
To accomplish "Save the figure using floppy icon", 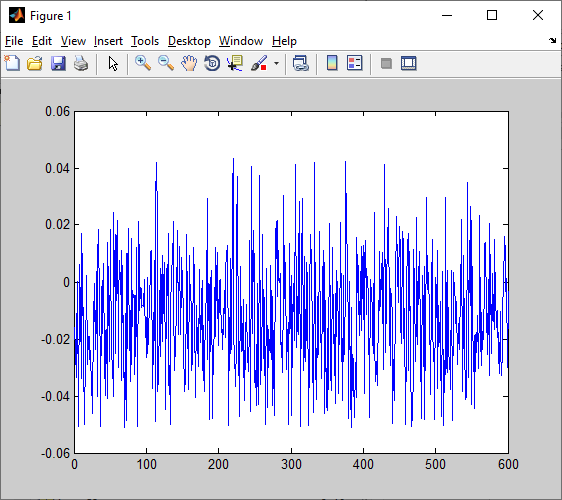I will [58, 63].
